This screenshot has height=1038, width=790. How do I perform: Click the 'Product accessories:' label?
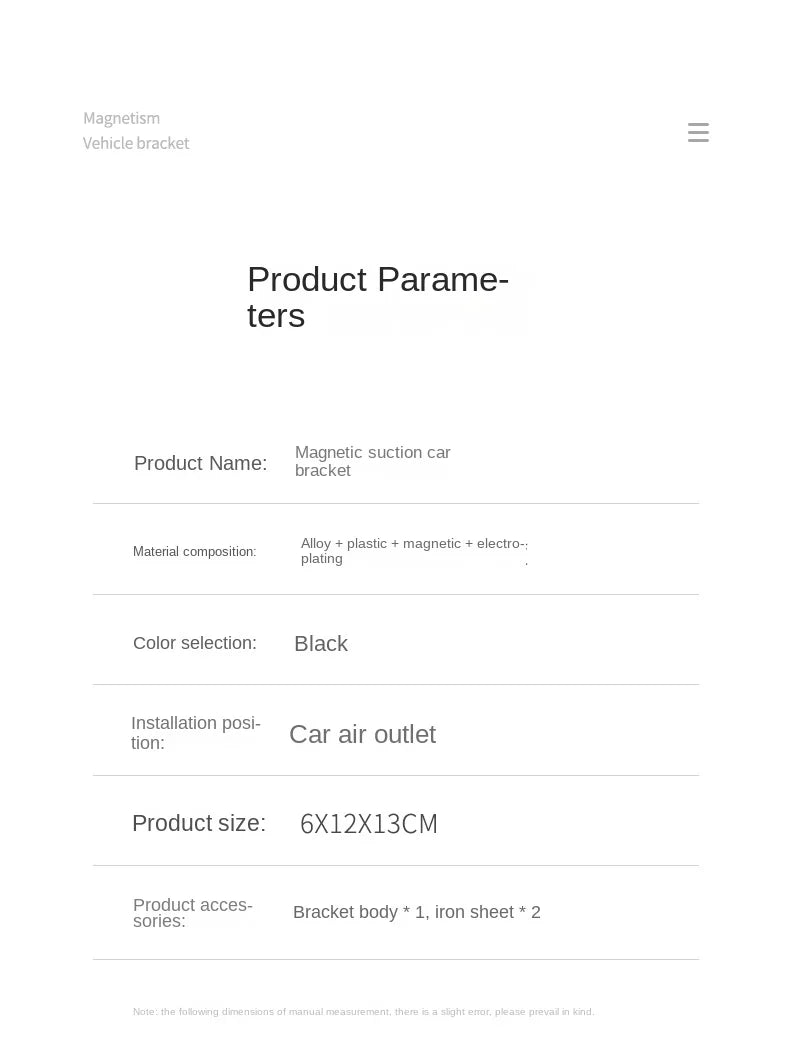pyautogui.click(x=192, y=913)
